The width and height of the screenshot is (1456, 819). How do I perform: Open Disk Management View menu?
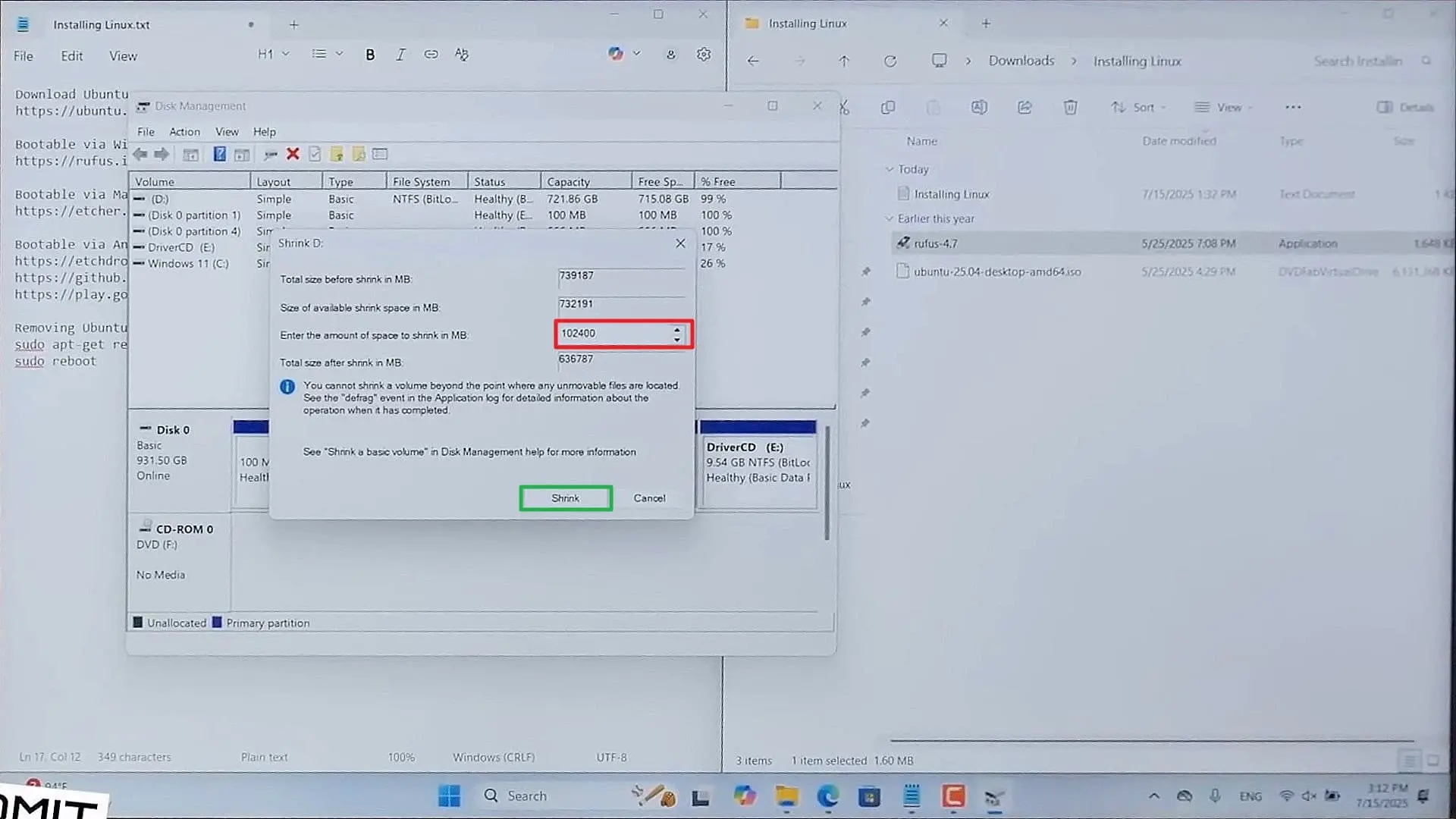pyautogui.click(x=227, y=132)
